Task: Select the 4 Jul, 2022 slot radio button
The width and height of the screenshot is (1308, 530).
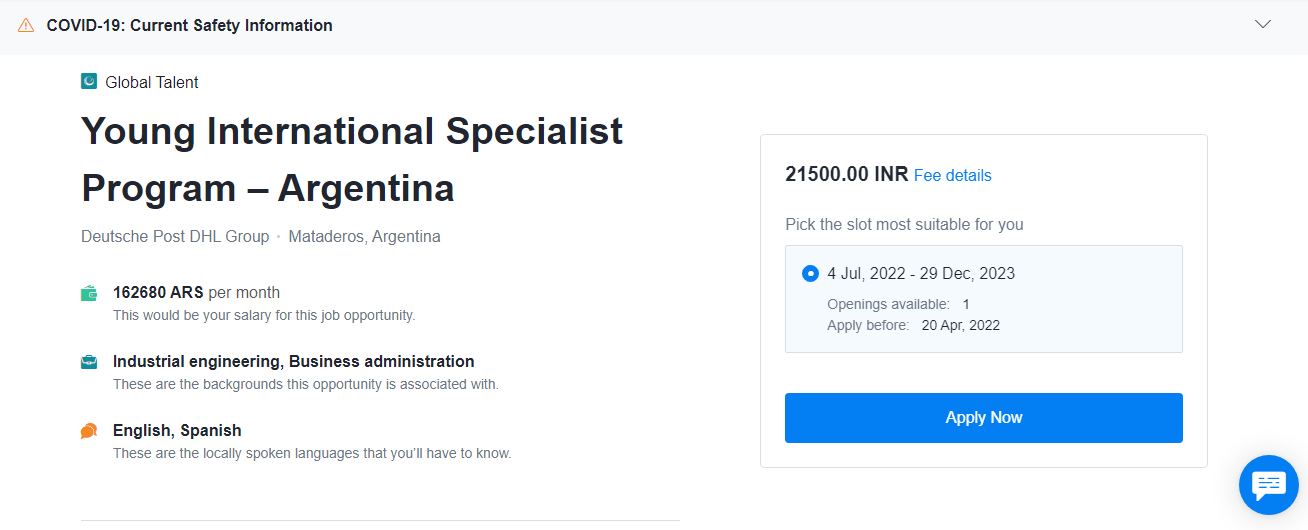Action: click(810, 273)
